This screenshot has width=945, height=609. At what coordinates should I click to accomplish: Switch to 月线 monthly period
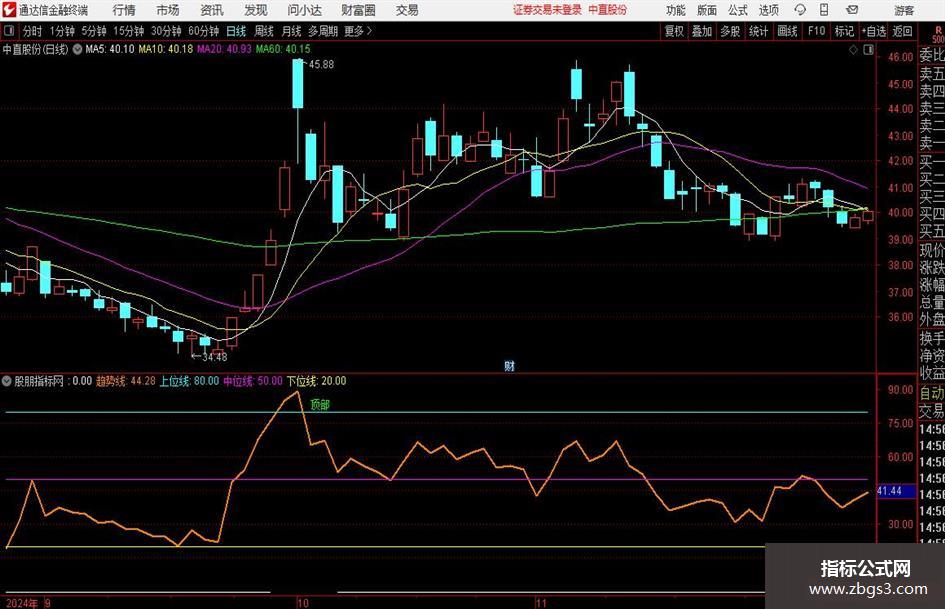click(292, 31)
